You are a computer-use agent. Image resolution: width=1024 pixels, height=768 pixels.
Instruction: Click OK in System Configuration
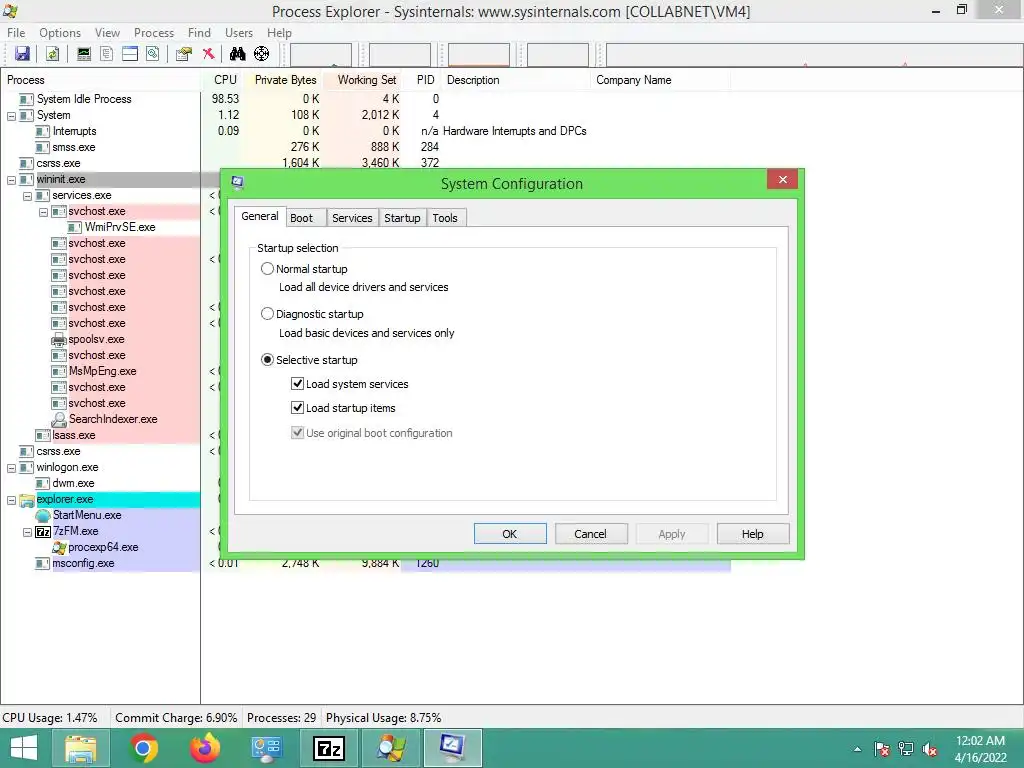510,534
